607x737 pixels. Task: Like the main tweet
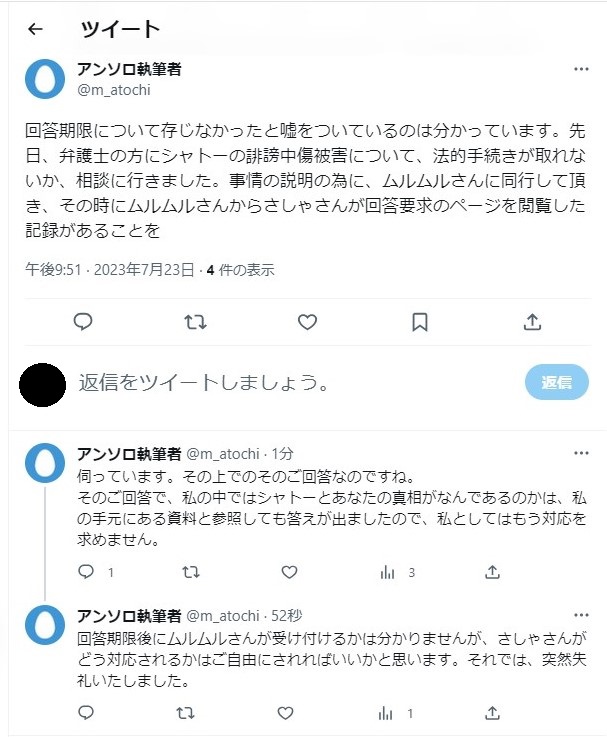click(x=308, y=321)
